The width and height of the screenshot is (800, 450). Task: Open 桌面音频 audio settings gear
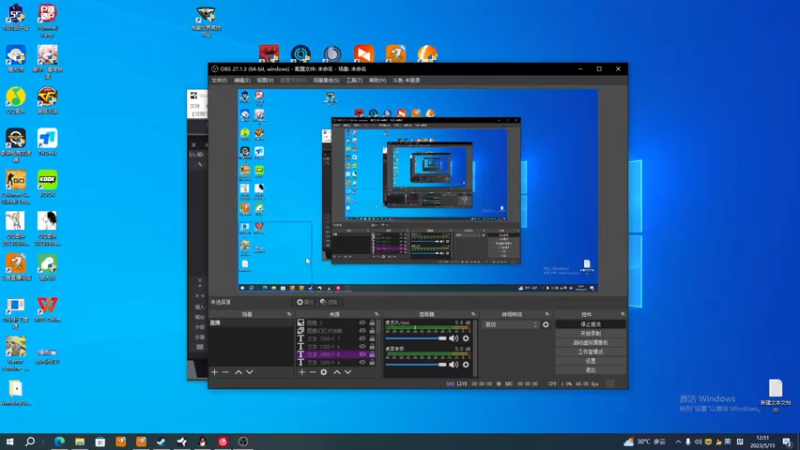point(465,364)
